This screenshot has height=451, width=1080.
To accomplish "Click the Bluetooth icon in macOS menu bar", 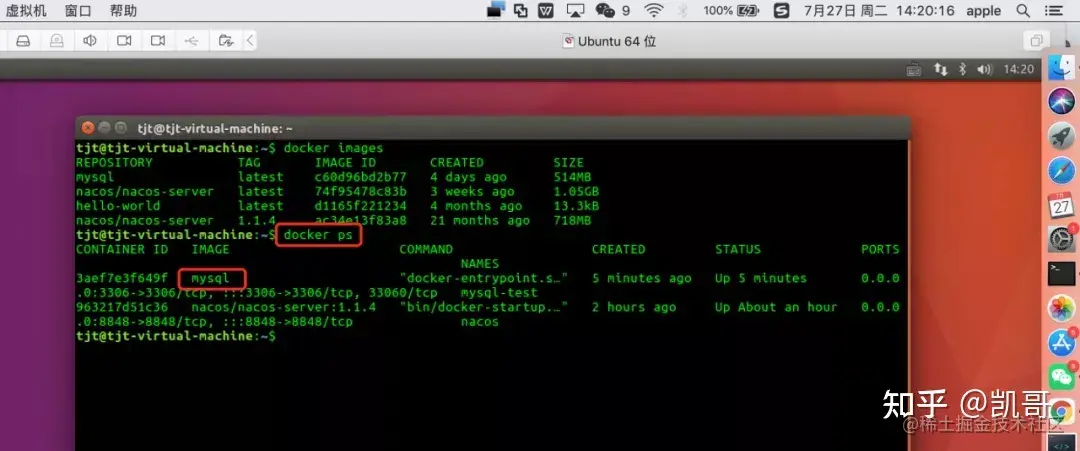I will pos(683,10).
